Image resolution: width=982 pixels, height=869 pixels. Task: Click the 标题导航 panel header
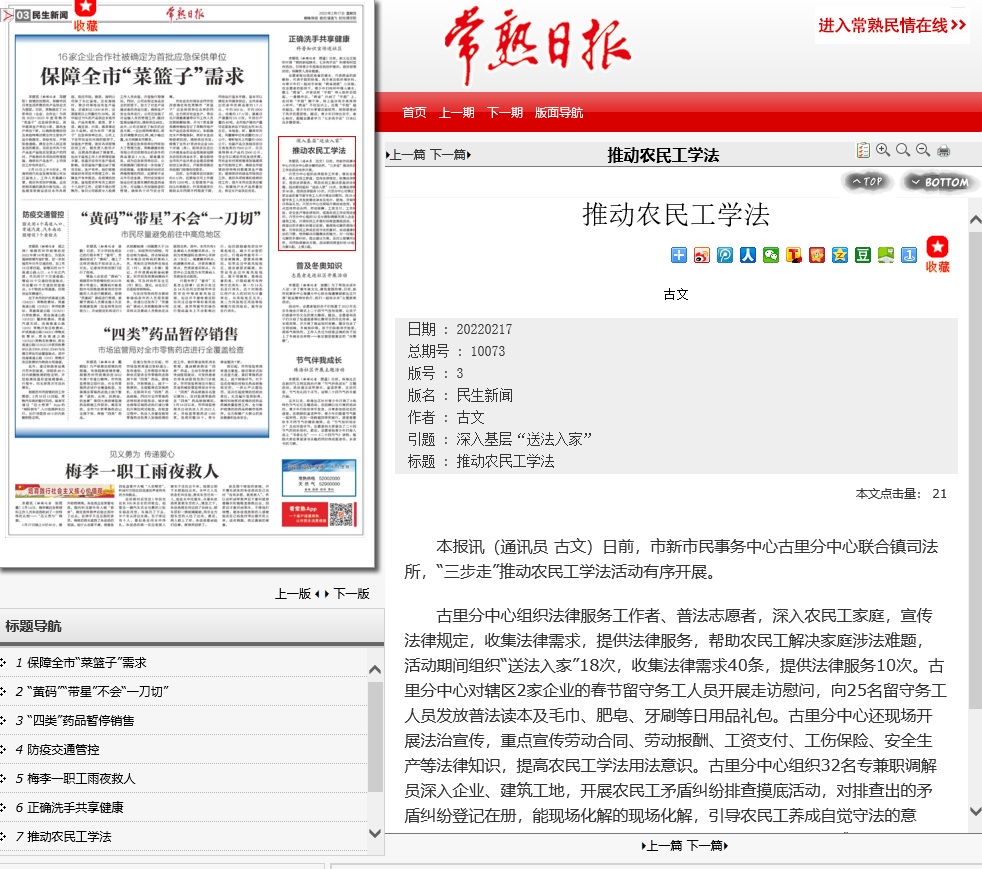coord(191,626)
